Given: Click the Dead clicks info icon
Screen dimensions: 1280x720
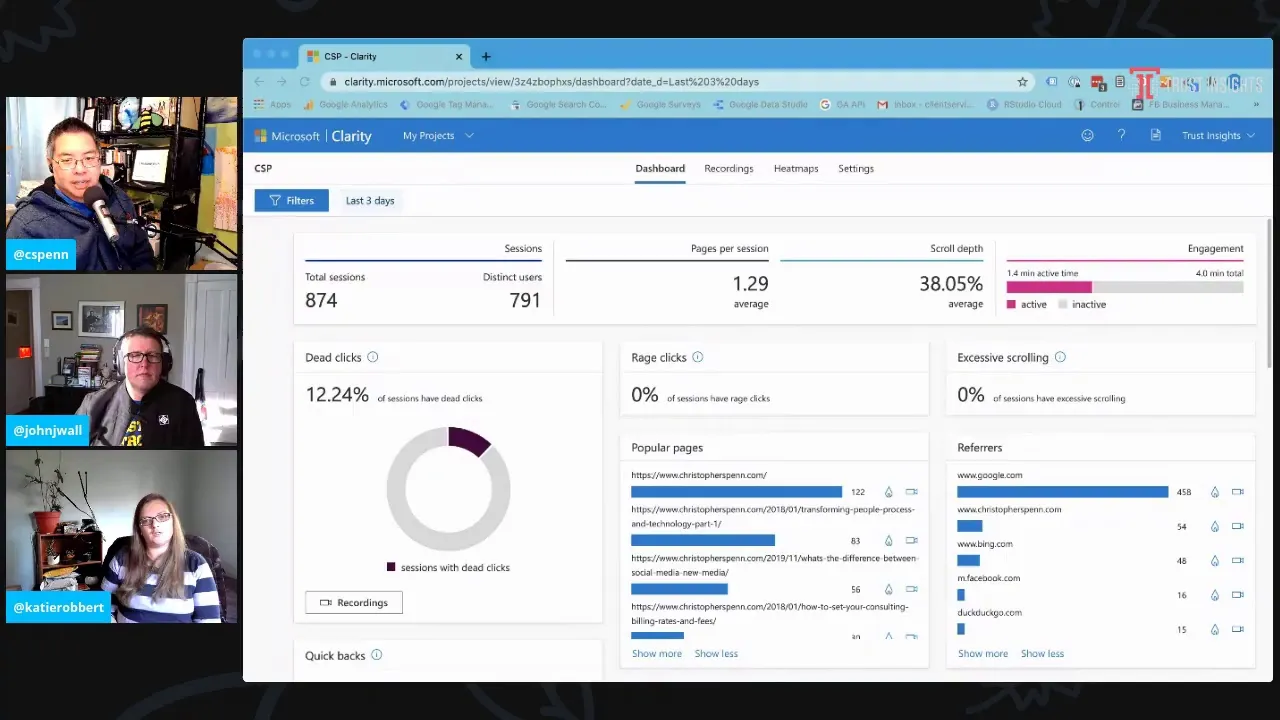Looking at the screenshot, I should pos(373,357).
